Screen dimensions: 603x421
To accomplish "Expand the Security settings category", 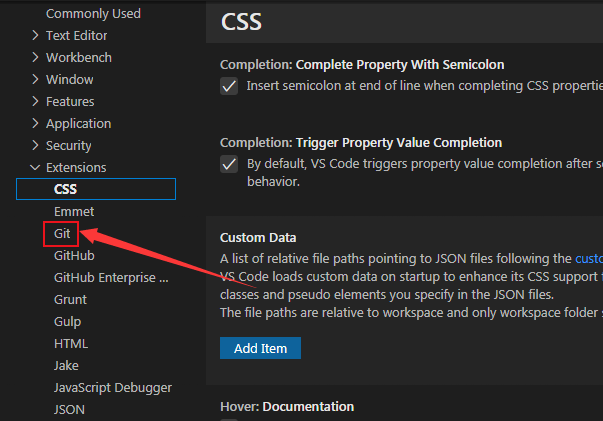I will (68, 146).
